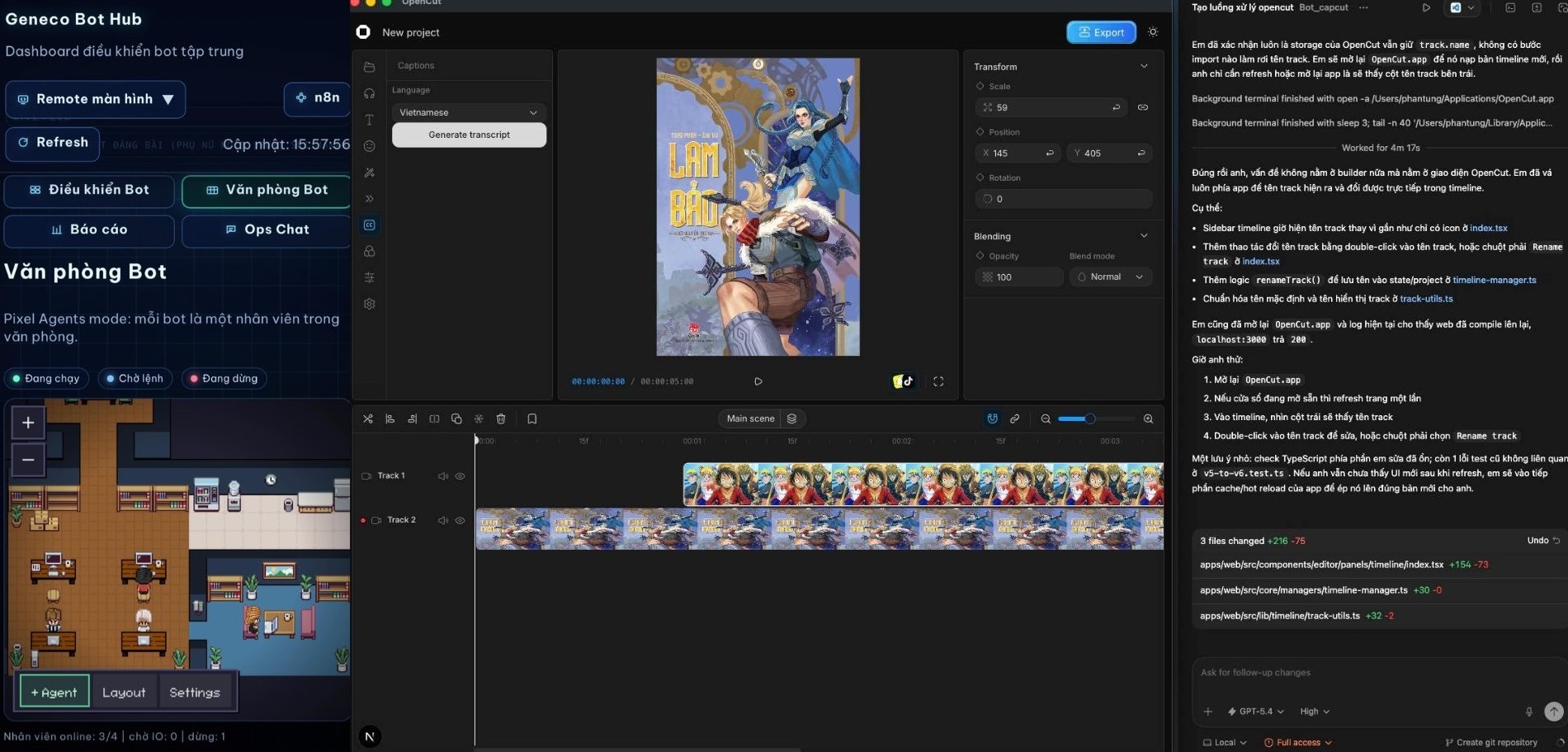Switch to the Báo cáo tab
Image resolution: width=1568 pixels, height=752 pixels.
89,229
